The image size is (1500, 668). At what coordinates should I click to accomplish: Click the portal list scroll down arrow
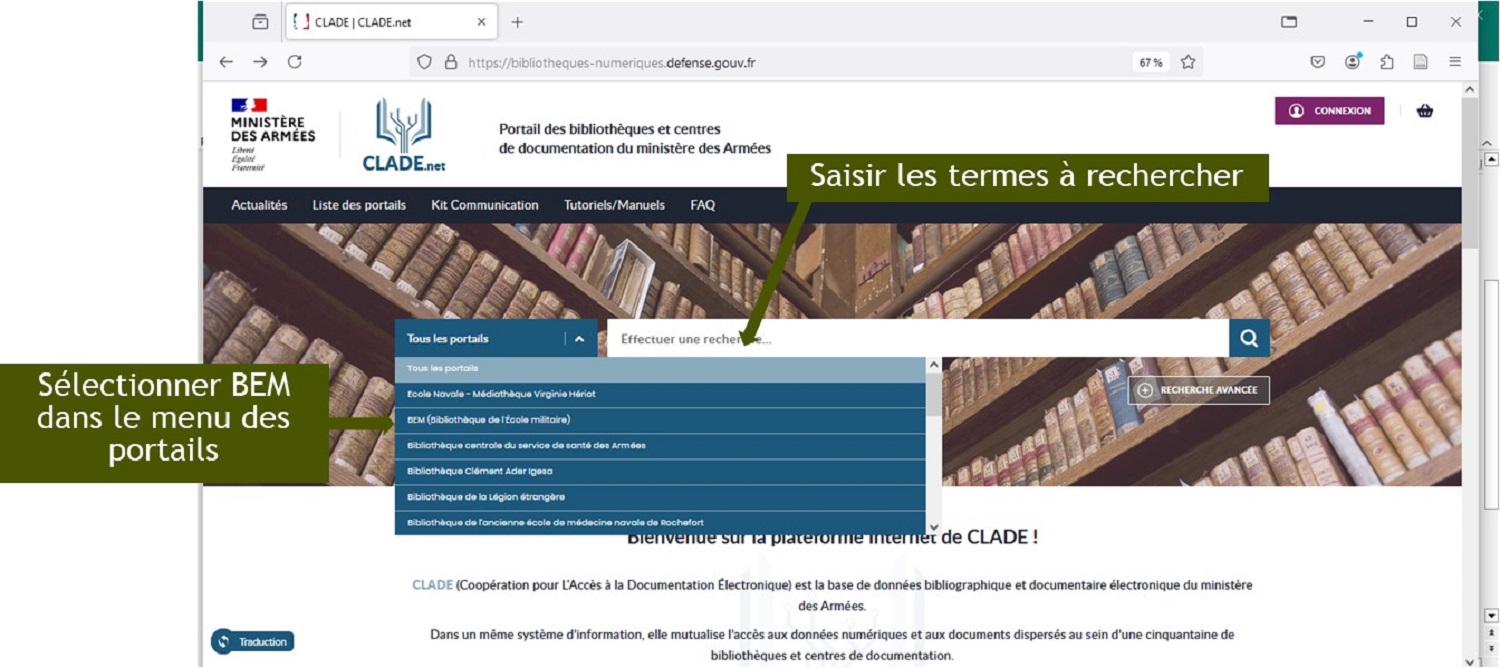point(934,527)
